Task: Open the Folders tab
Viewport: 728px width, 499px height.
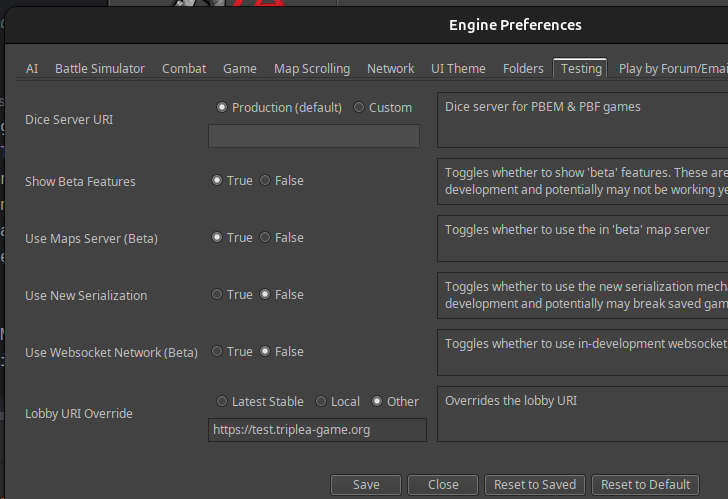Action: tap(523, 69)
